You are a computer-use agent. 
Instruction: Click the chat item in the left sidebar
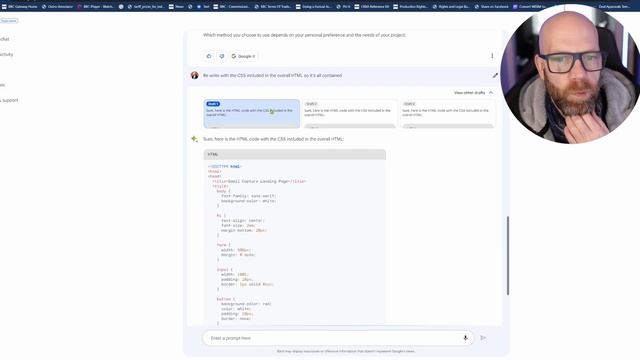pos(4,39)
